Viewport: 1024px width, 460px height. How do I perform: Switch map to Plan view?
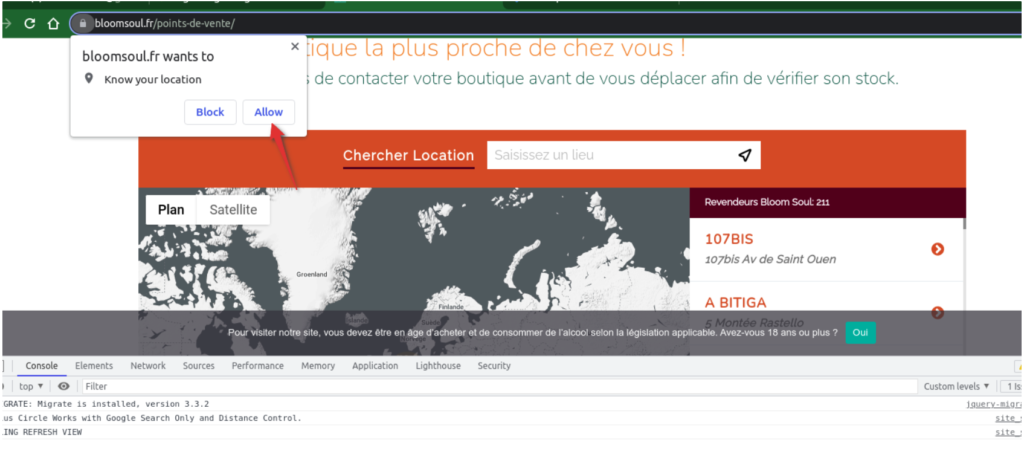(x=171, y=210)
